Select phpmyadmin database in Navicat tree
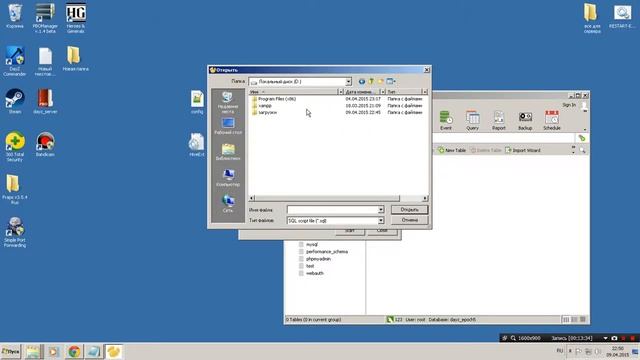640x360 pixels. 318,259
